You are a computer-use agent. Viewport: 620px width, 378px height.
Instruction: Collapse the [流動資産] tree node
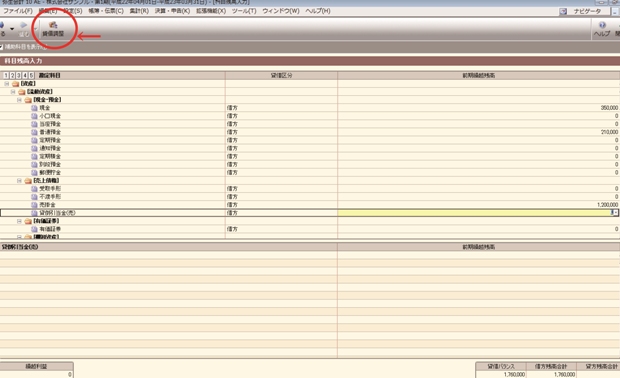[x=13, y=92]
